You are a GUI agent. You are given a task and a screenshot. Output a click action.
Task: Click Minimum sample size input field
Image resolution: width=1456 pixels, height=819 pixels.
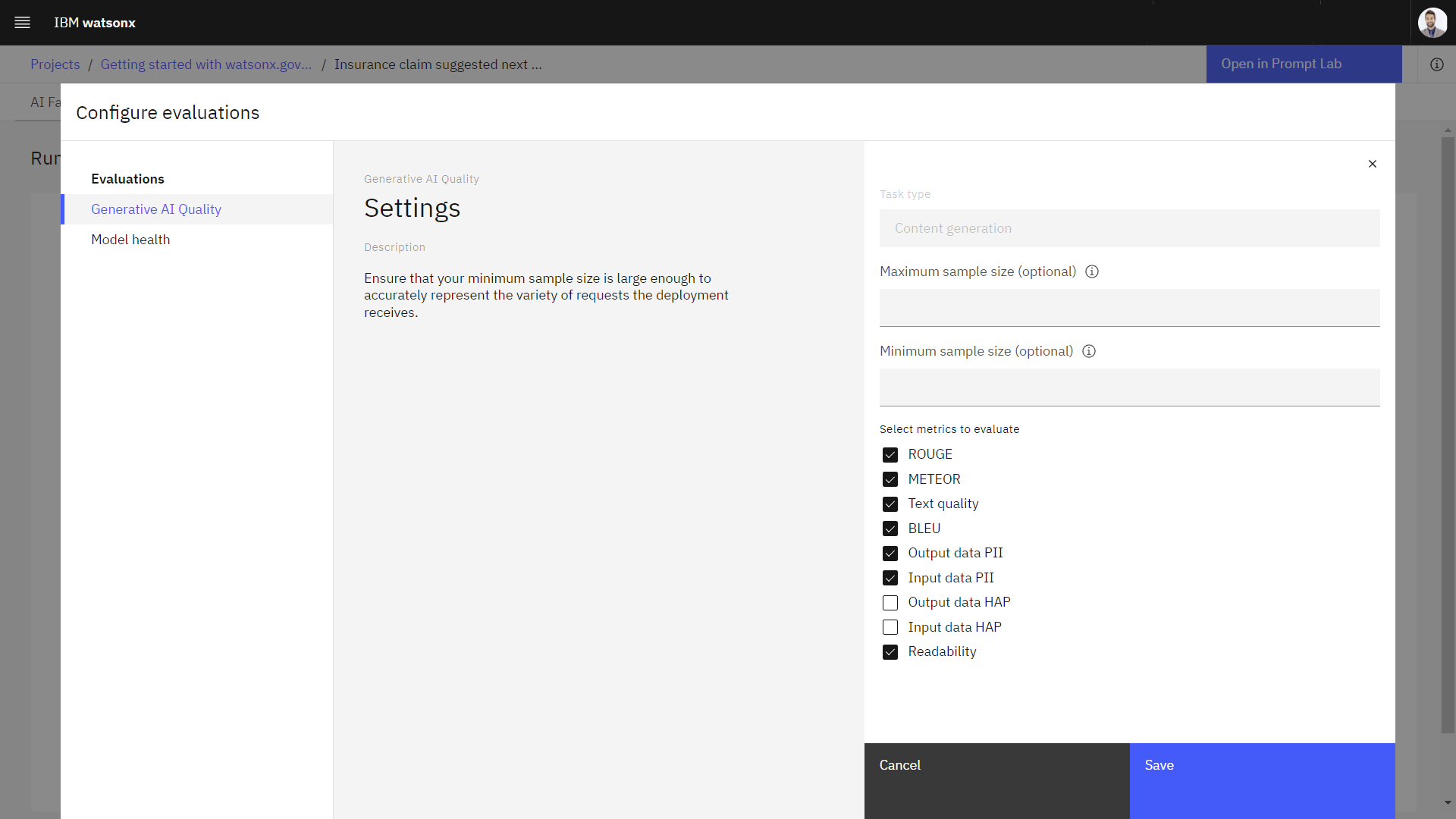tap(1128, 387)
